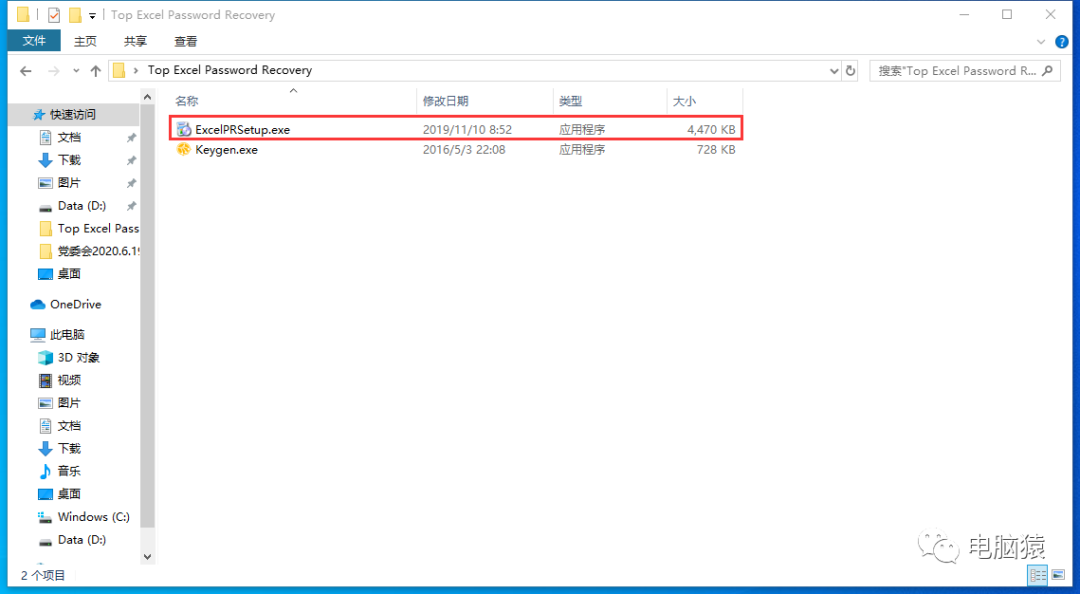
Task: Open the 党委会2020.6.1 folder in sidebar
Action: (98, 251)
